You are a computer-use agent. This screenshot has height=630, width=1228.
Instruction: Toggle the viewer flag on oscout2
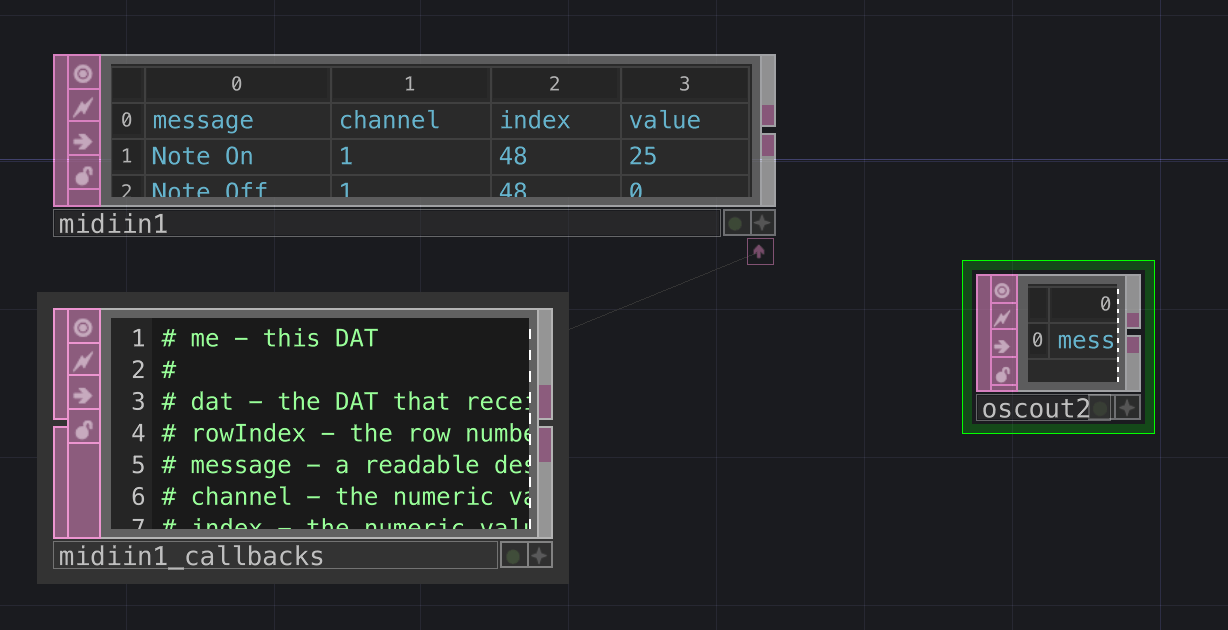pos(1003,290)
